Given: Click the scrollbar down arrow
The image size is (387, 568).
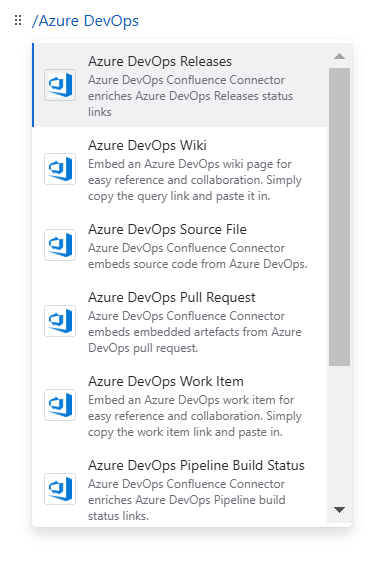Looking at the screenshot, I should 340,510.
